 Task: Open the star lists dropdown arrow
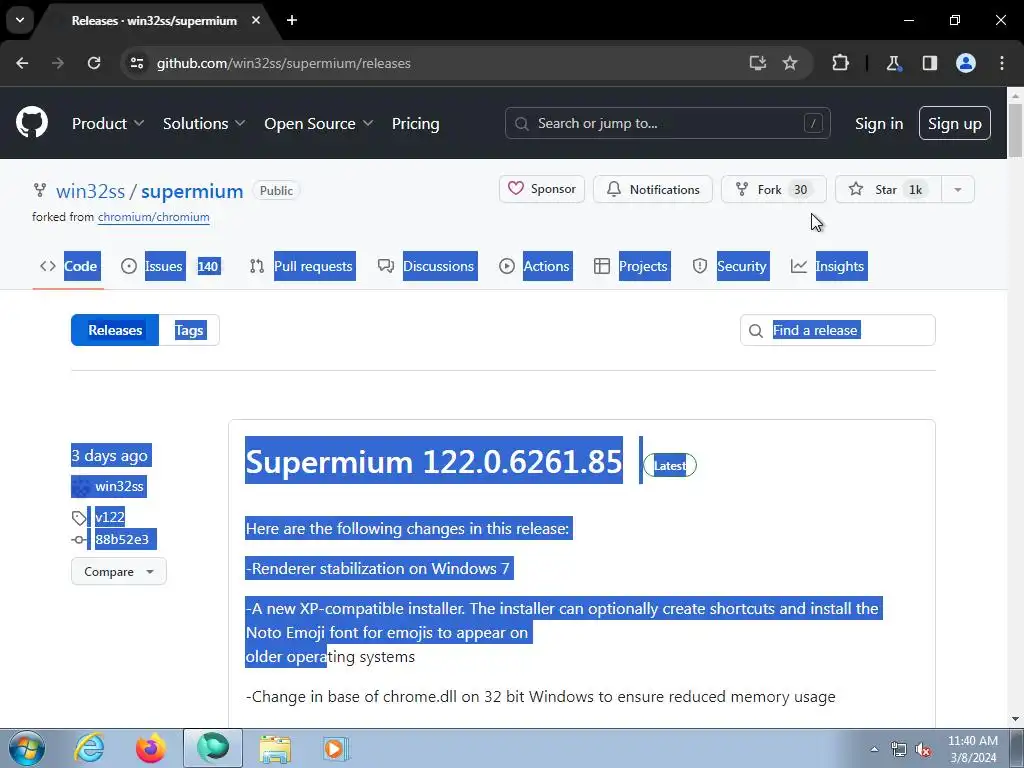pyautogui.click(x=958, y=189)
